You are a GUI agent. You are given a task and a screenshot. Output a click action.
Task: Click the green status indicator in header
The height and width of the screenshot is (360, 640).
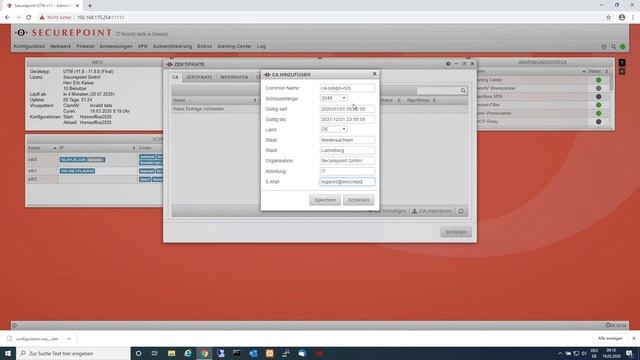click(x=622, y=47)
